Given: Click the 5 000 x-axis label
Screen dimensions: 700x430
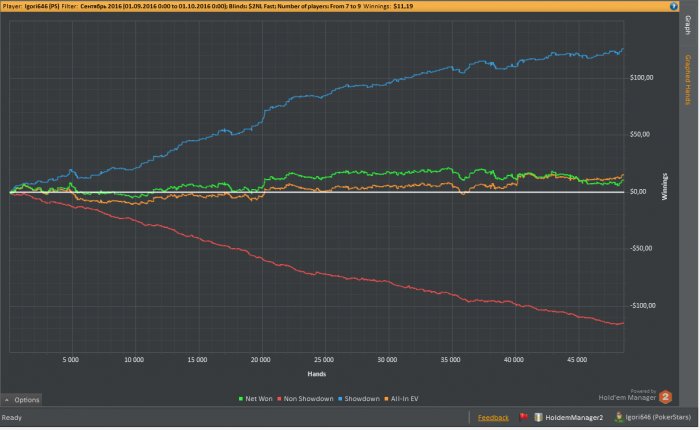Looking at the screenshot, I should coord(71,359).
